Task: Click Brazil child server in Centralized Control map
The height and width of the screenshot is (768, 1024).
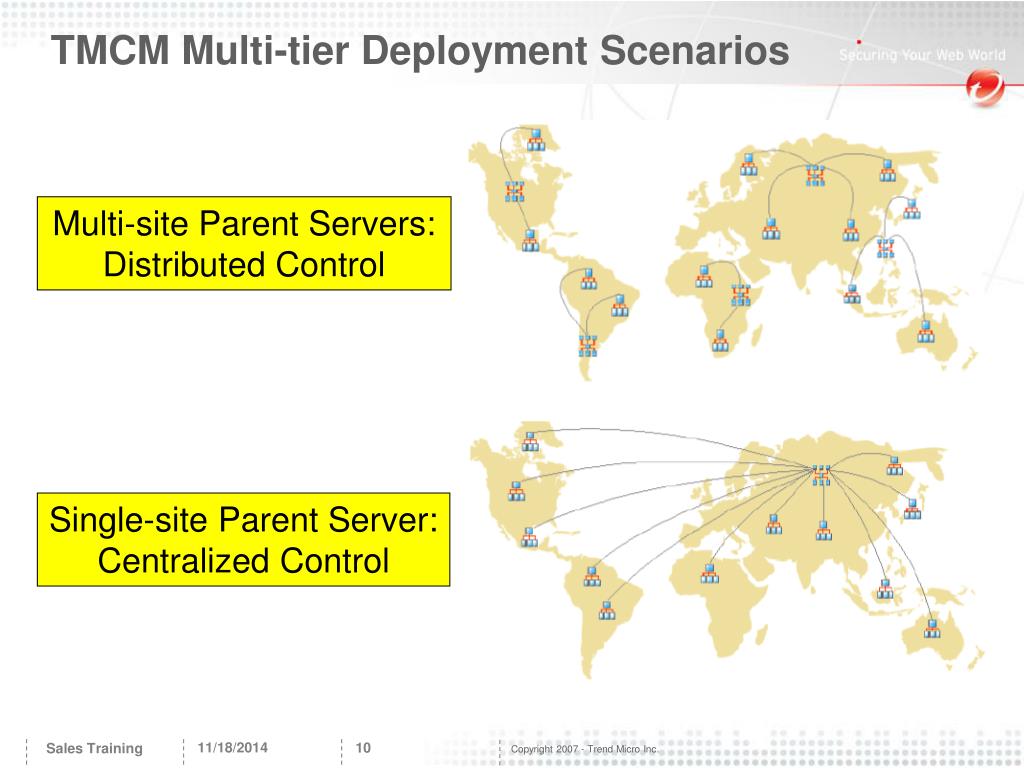Action: click(607, 611)
